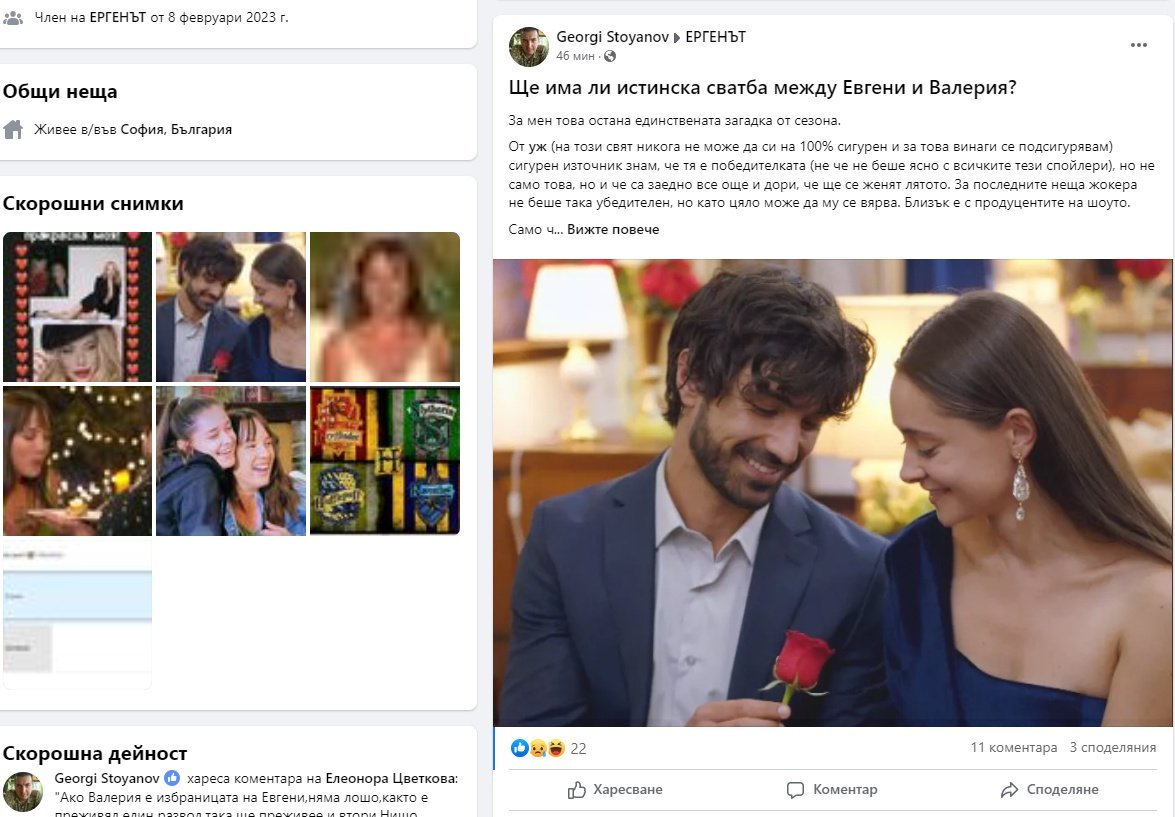Viewport: 1175px width, 817px height.
Task: Open the large post photo of couple
Action: tap(832, 492)
